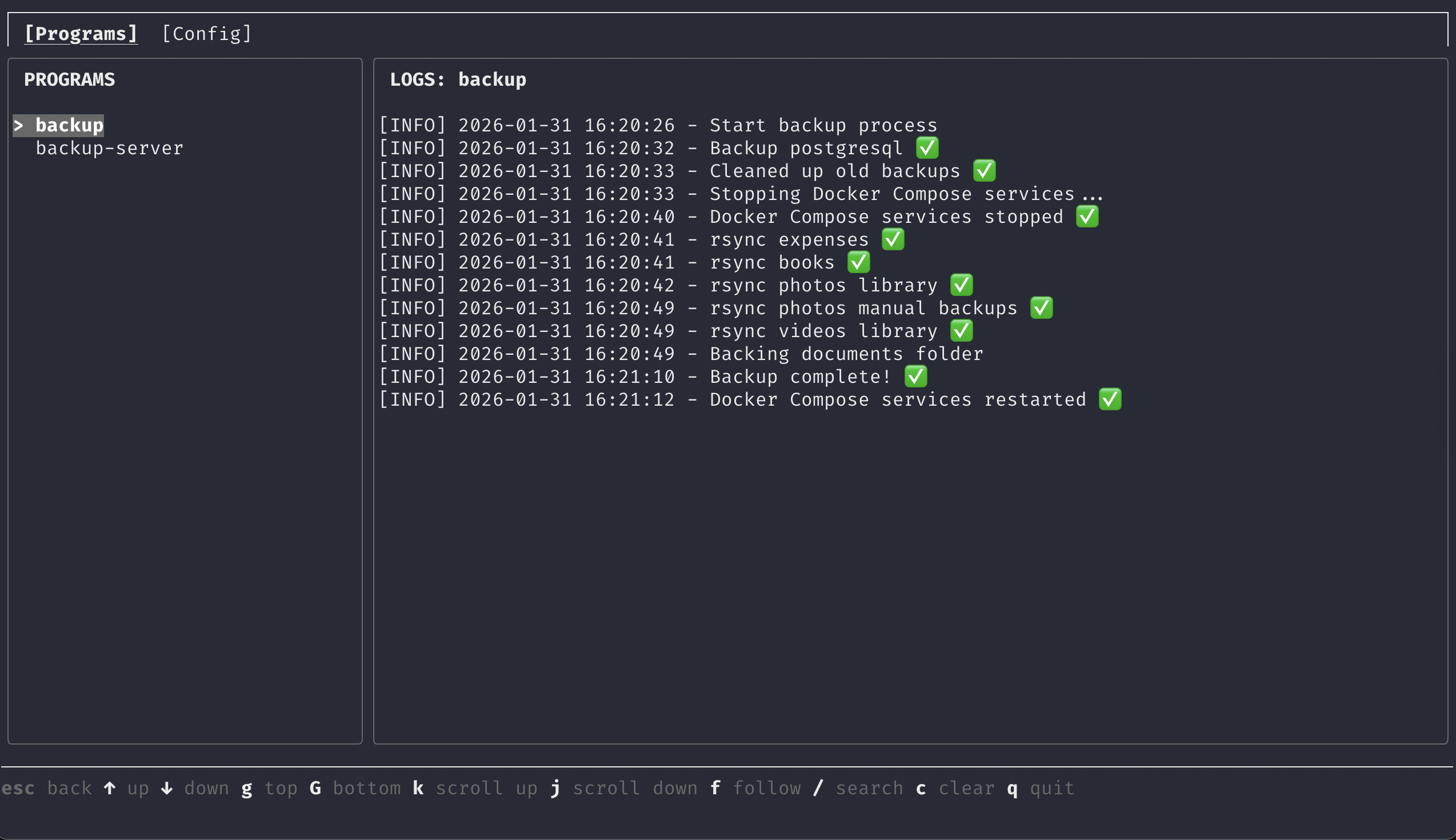Click the slash search shortcut
1456x840 pixels.
pyautogui.click(x=818, y=788)
